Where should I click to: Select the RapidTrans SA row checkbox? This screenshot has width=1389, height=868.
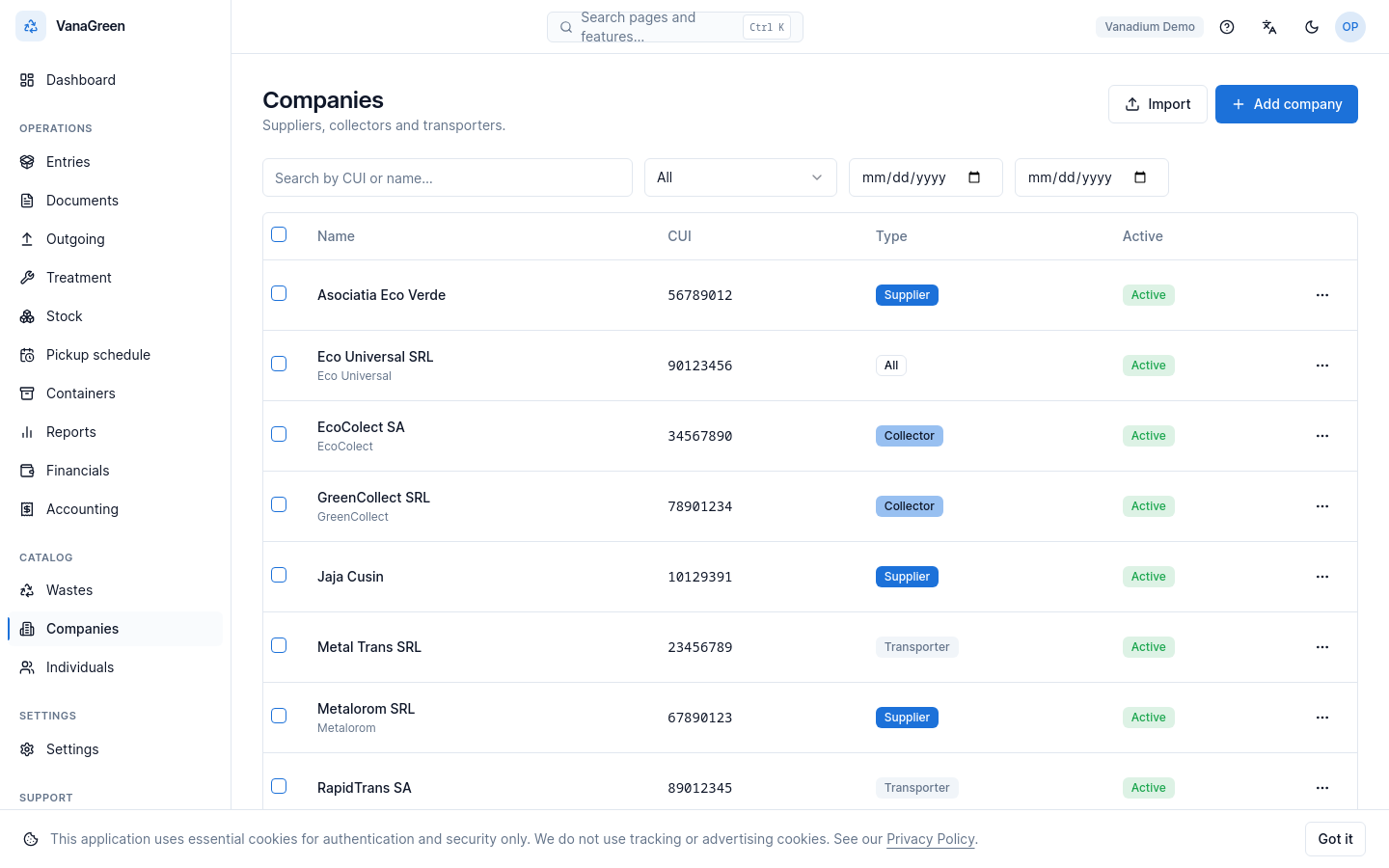tap(279, 786)
